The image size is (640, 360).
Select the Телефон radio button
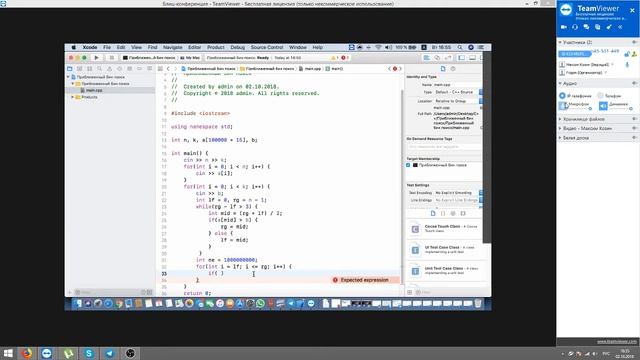pos(600,96)
